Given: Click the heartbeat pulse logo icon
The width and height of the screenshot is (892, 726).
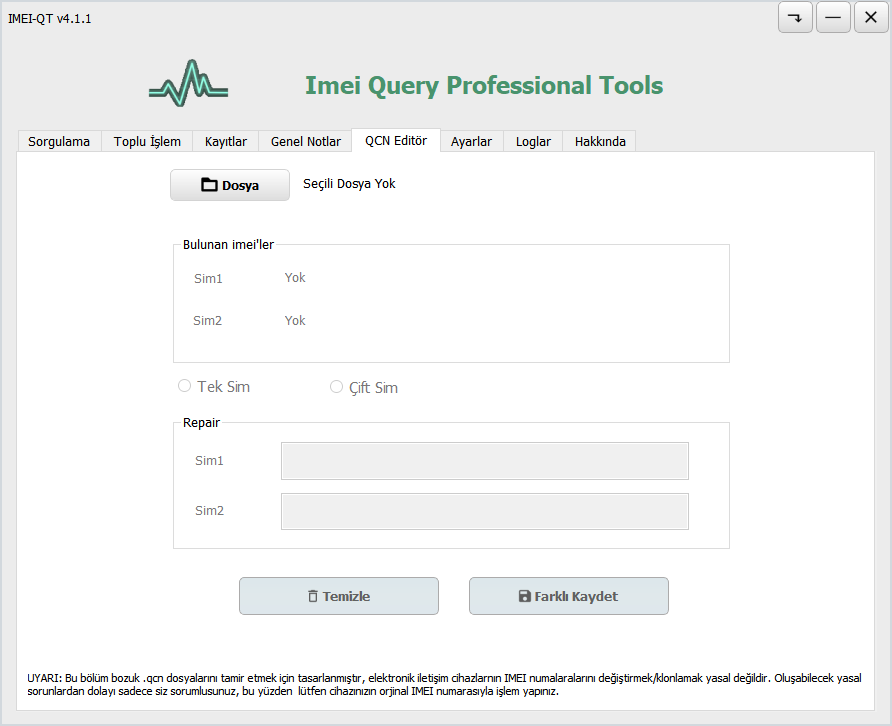Looking at the screenshot, I should tap(188, 84).
